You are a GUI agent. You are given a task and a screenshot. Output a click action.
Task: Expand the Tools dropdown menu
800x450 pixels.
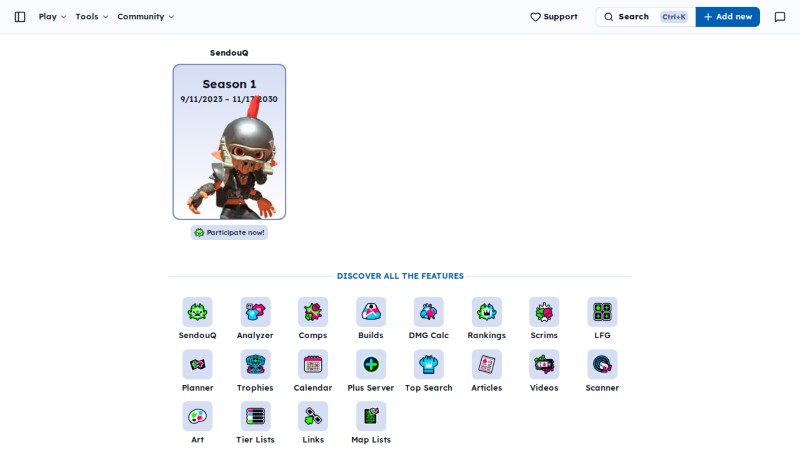92,17
